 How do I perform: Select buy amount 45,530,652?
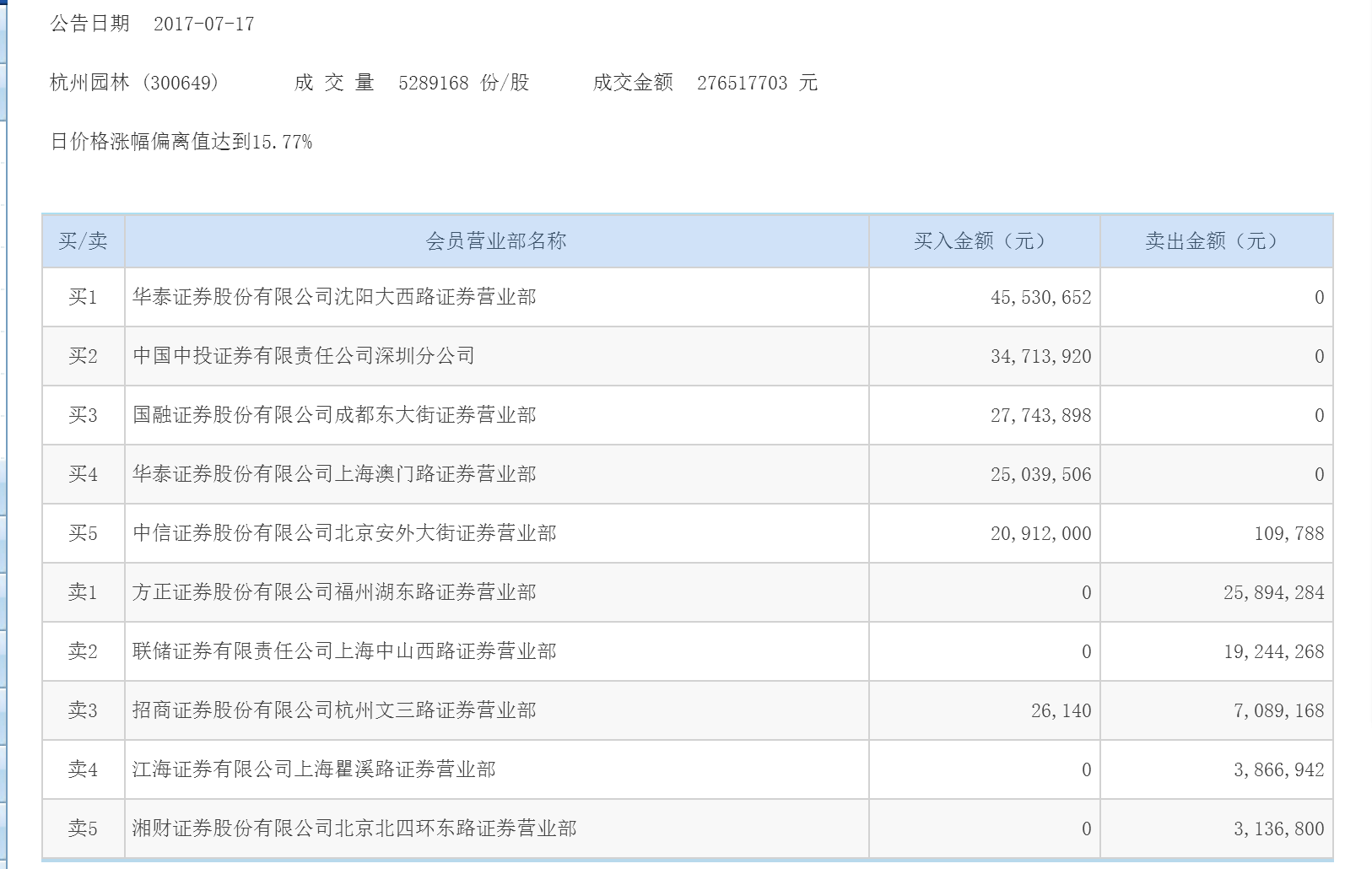point(1041,297)
